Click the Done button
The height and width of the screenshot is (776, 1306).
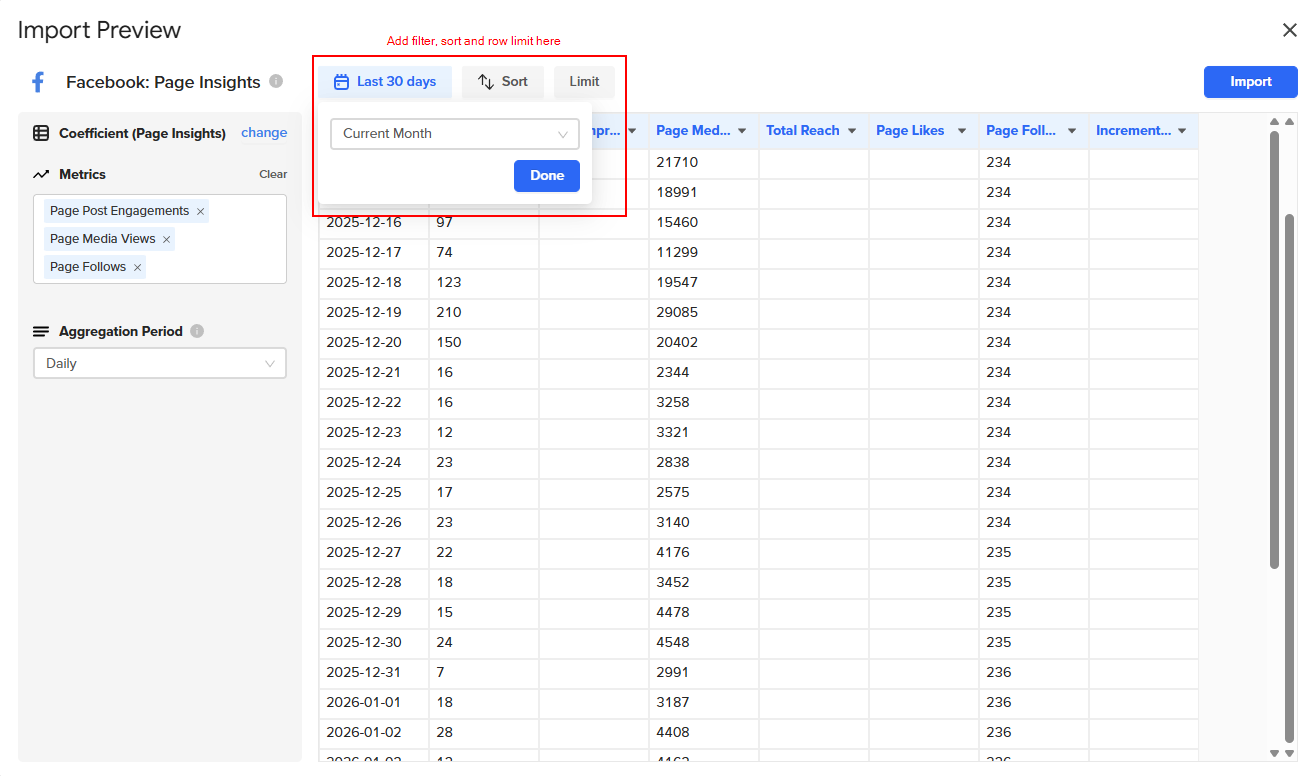[547, 176]
